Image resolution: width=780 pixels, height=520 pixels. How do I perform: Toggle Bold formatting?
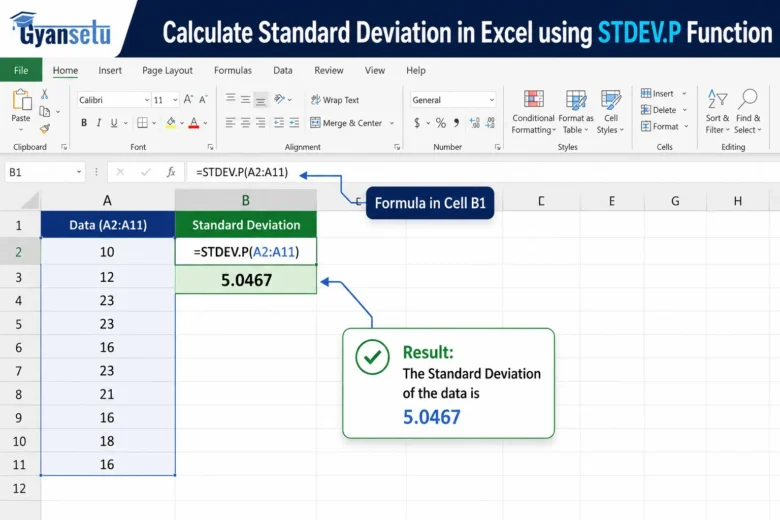pos(84,123)
